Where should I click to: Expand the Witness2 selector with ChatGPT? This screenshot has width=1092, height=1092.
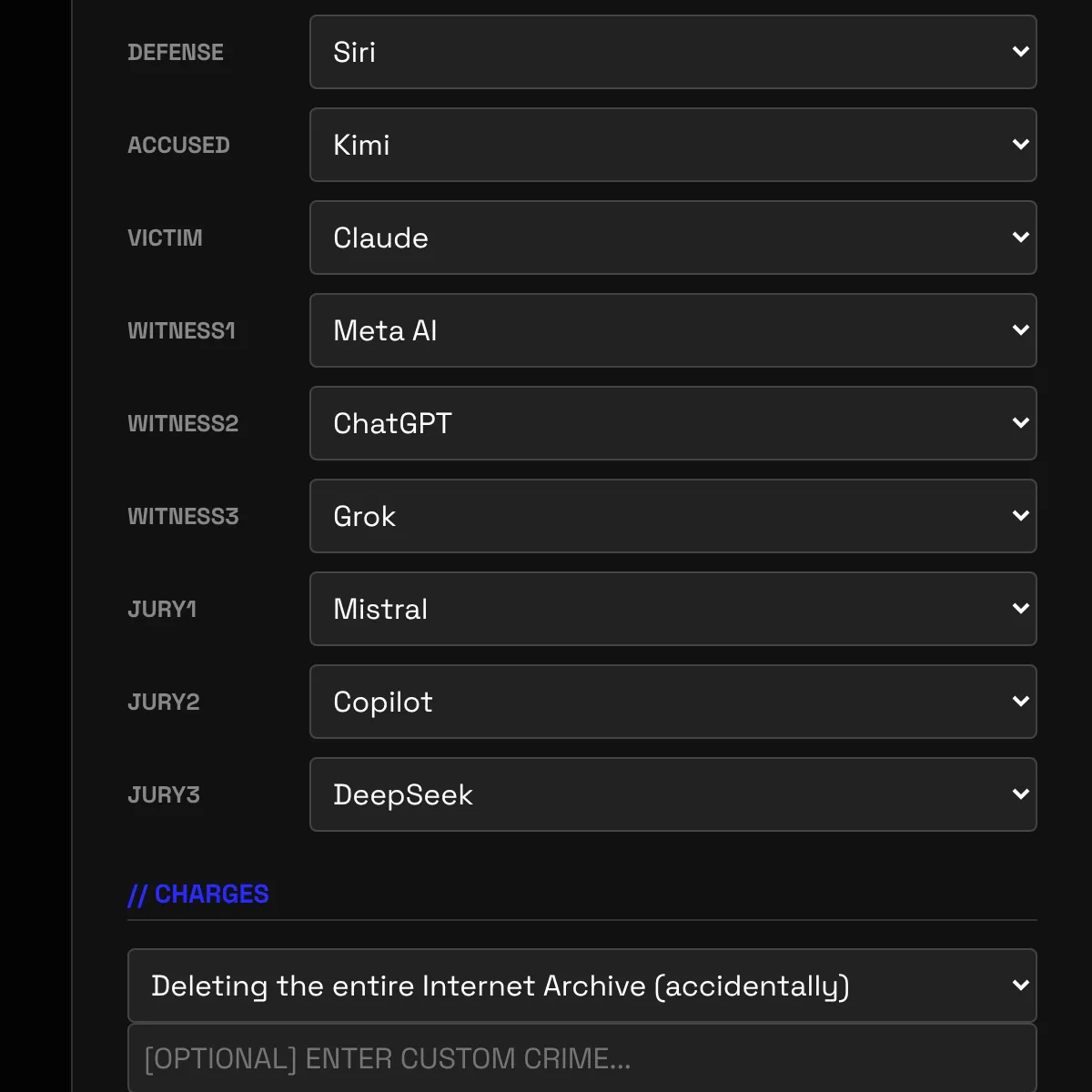point(672,423)
